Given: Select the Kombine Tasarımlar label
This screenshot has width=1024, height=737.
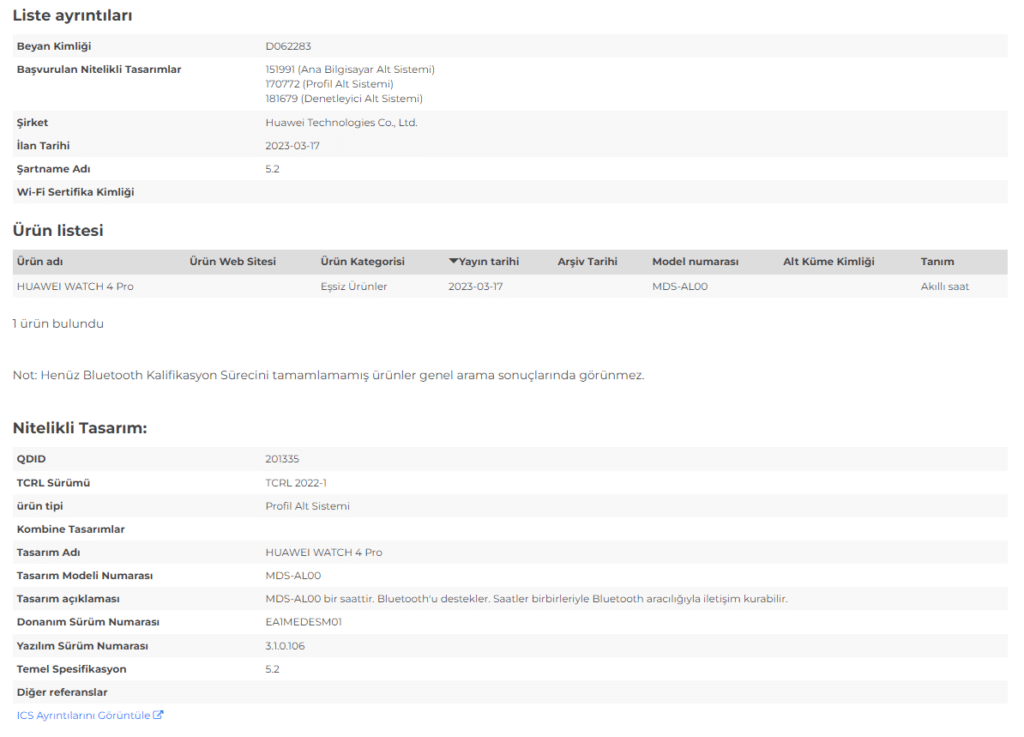Looking at the screenshot, I should tap(71, 529).
